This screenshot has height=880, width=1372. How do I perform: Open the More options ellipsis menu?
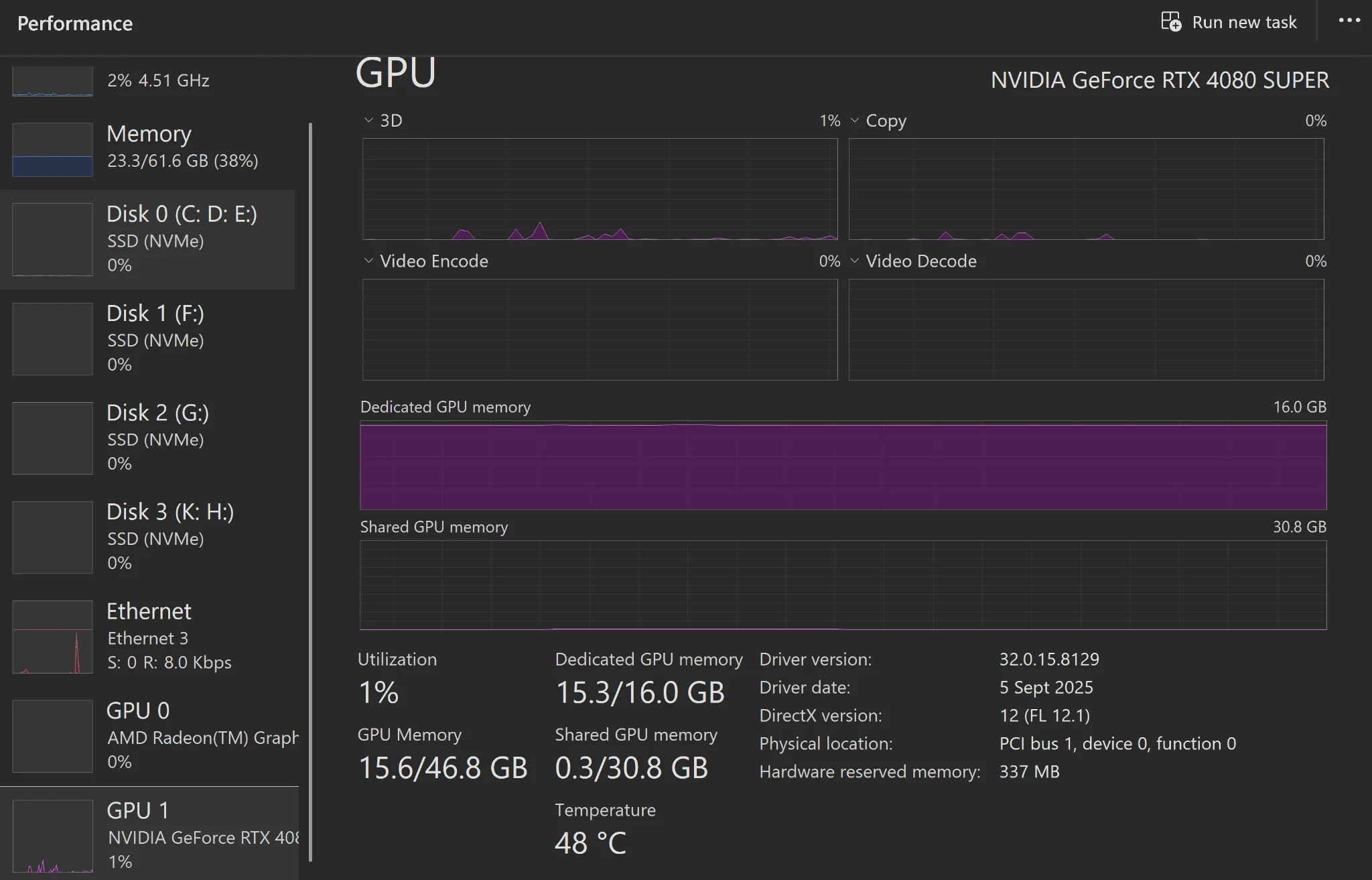[1351, 21]
